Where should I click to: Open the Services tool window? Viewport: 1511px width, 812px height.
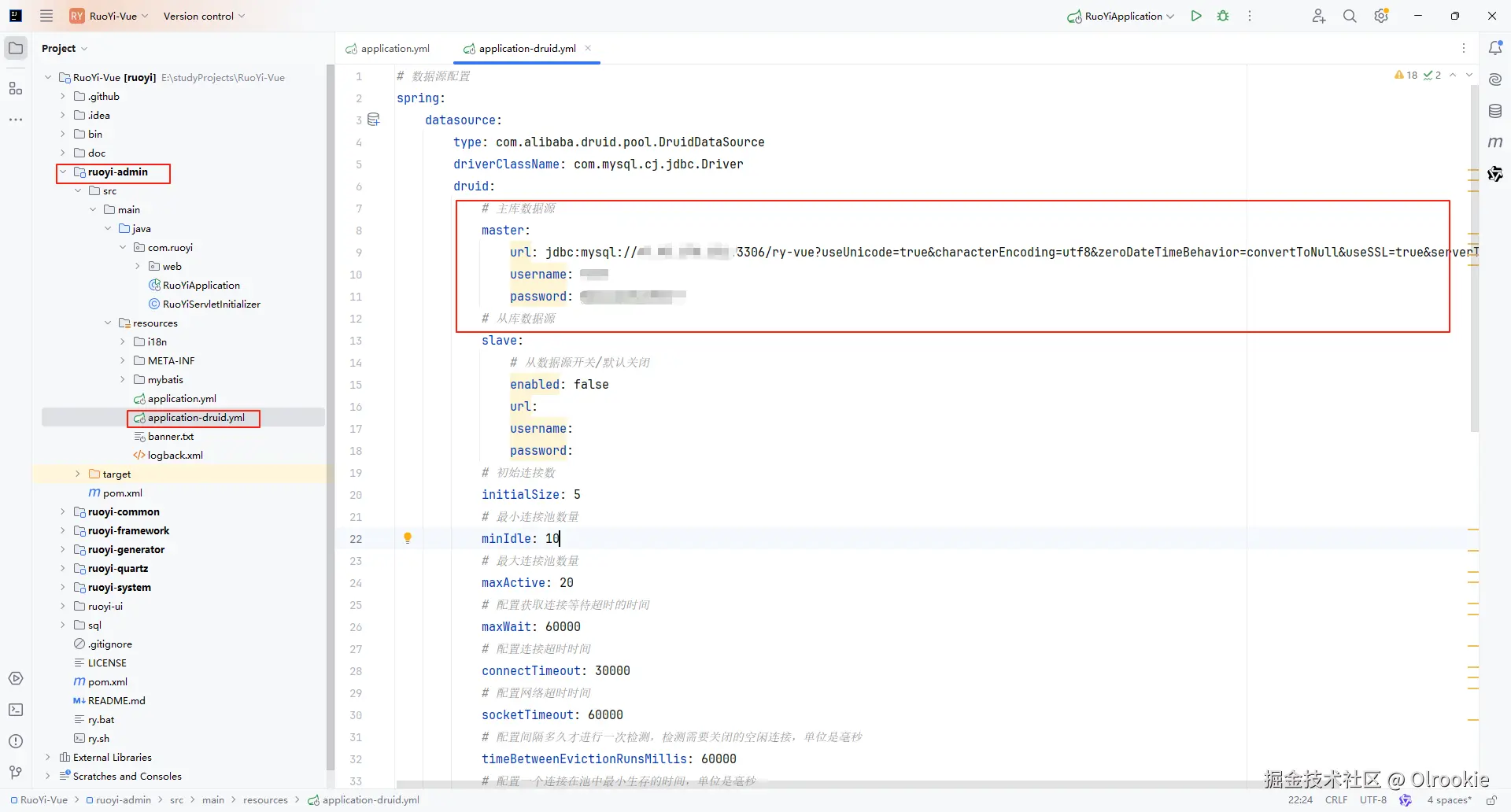16,678
